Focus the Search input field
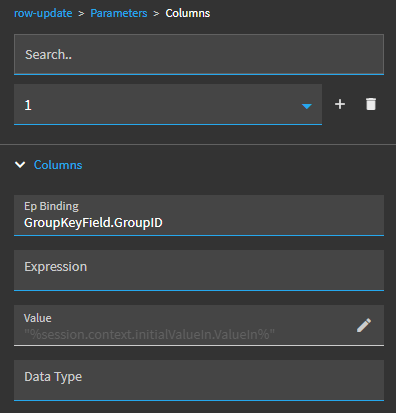This screenshot has height=413, width=396. coord(199,54)
